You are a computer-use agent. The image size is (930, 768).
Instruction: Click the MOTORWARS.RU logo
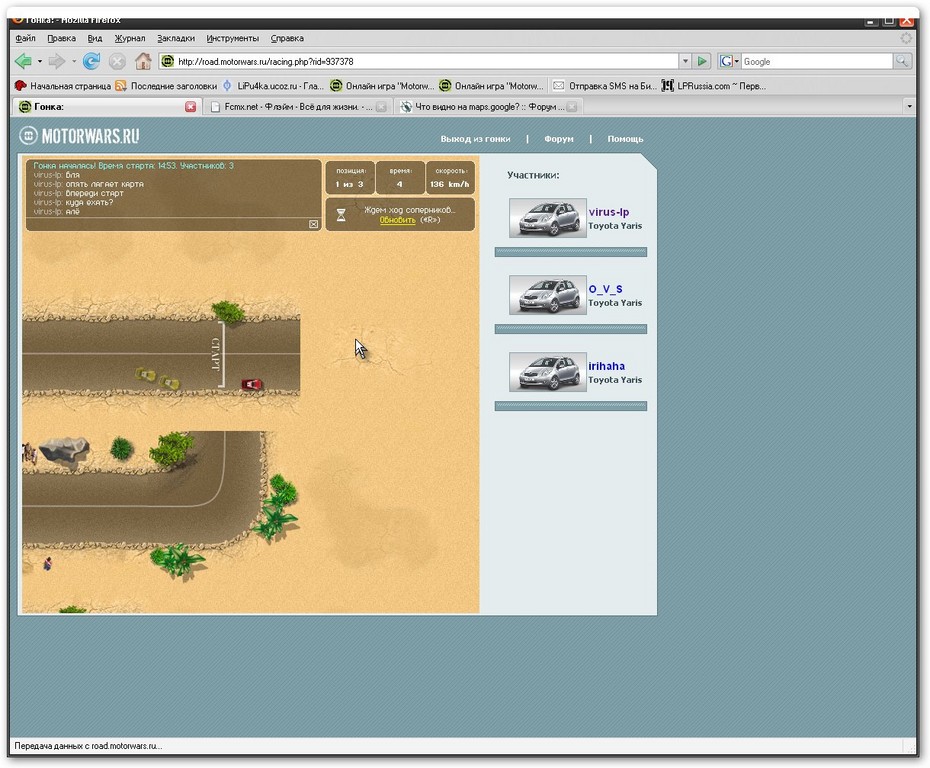pos(79,136)
